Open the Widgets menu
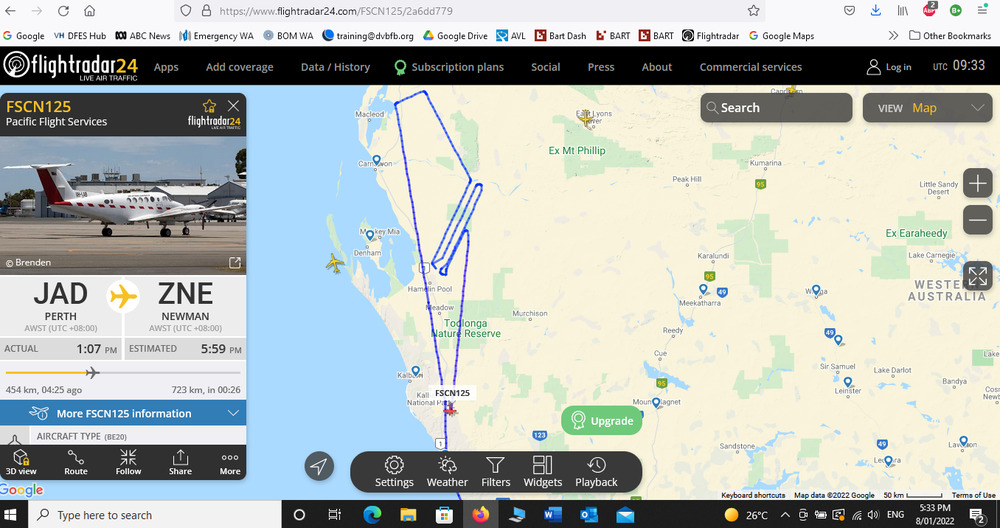 543,472
